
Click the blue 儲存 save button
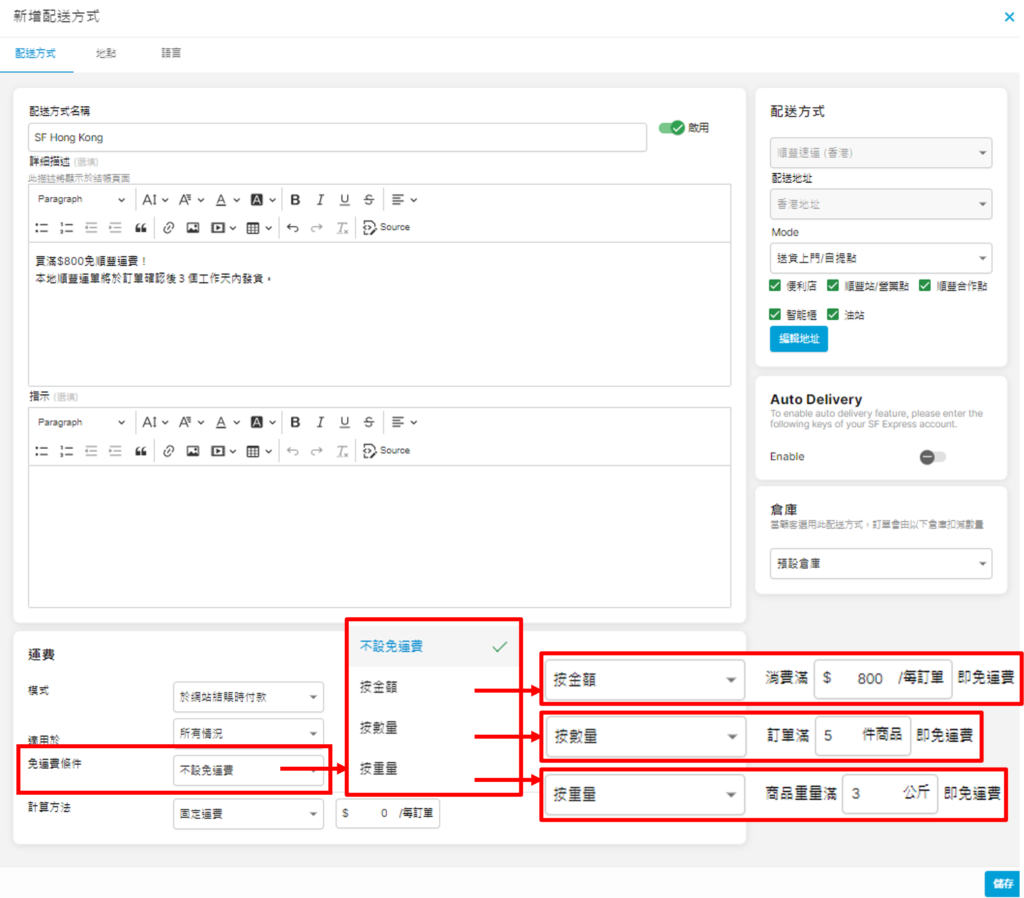coord(1001,883)
